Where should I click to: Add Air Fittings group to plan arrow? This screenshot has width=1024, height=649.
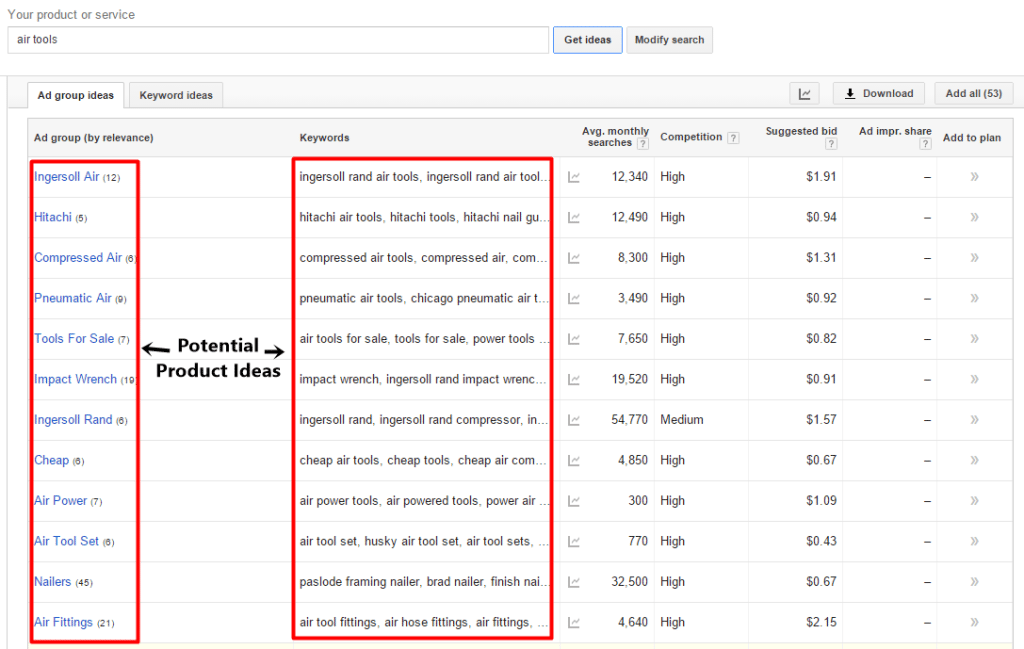[x=974, y=622]
